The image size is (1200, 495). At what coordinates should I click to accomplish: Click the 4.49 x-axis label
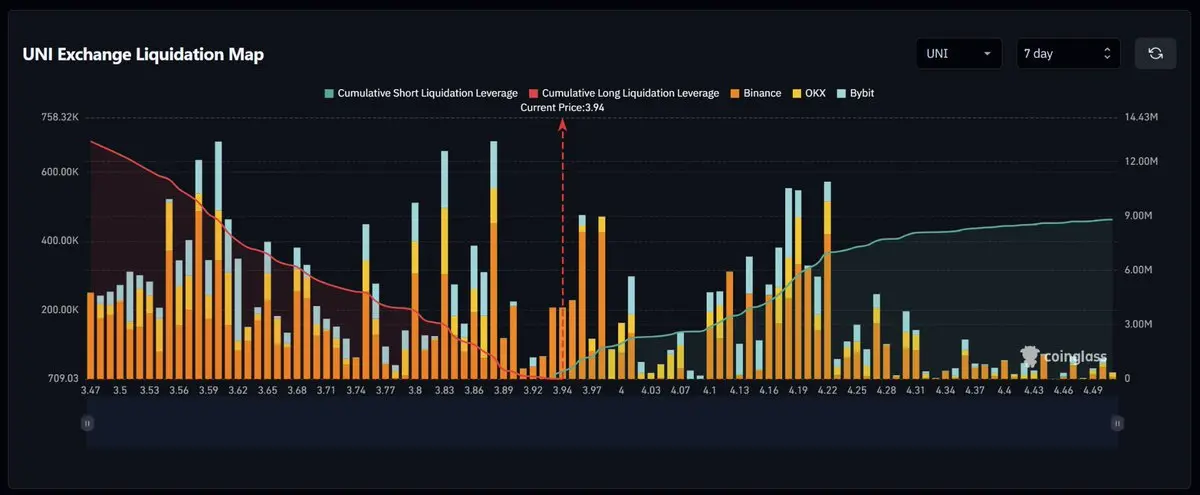tap(1092, 391)
